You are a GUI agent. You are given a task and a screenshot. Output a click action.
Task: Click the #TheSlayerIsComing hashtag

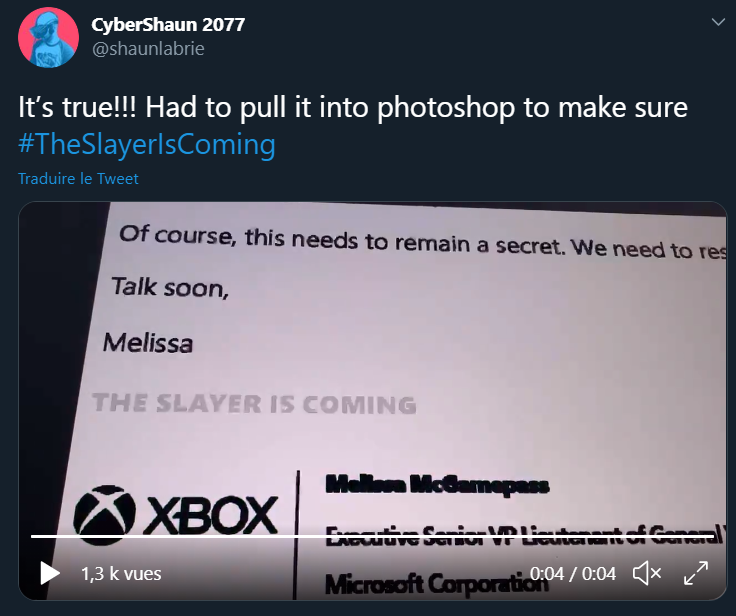point(146,144)
